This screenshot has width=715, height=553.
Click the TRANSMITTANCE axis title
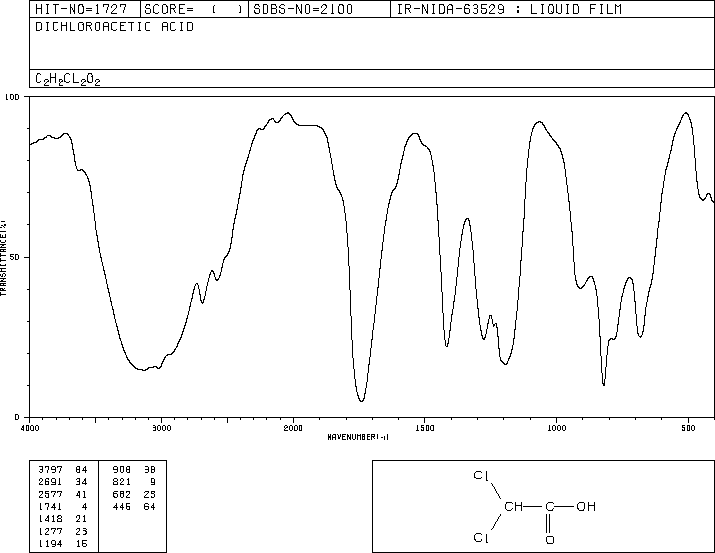coord(3,258)
